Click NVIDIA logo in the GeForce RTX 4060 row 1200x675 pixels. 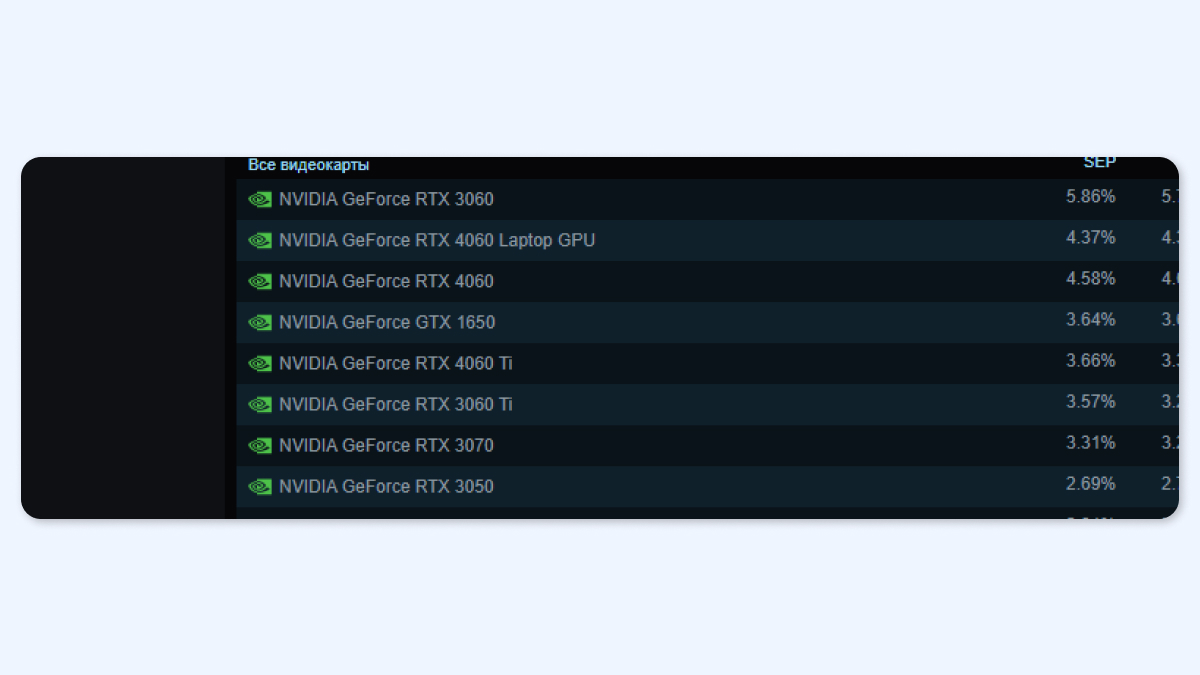click(x=260, y=281)
